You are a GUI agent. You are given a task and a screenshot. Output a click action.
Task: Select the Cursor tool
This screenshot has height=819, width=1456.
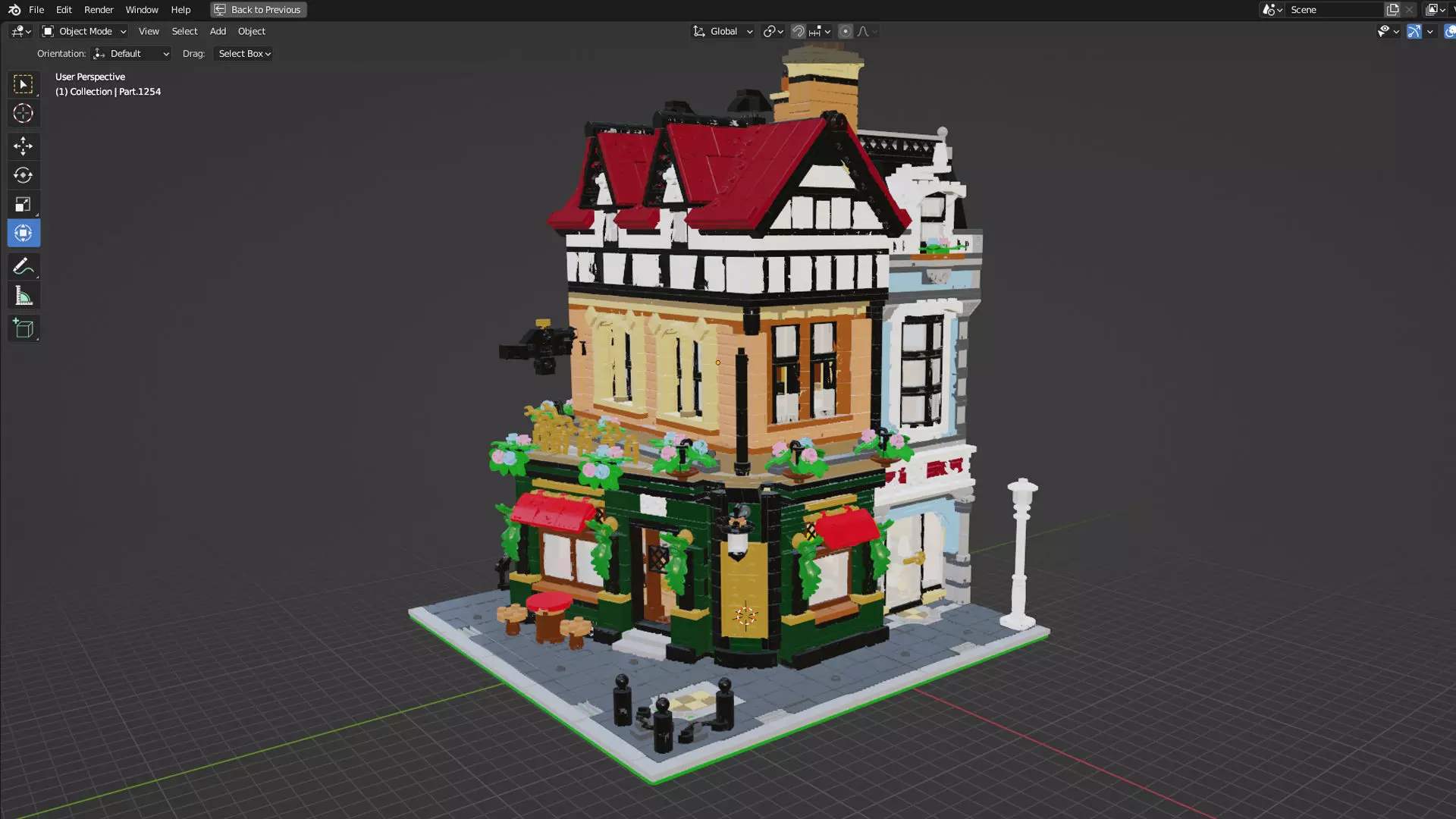[24, 114]
